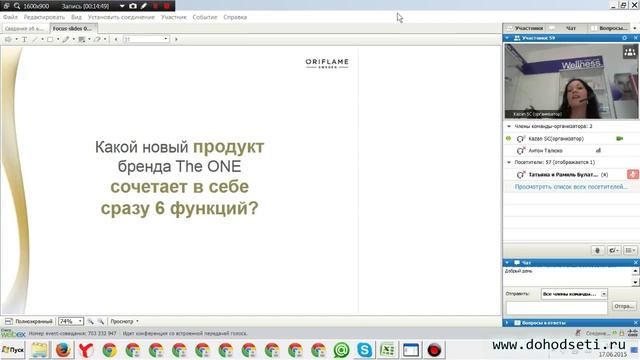The height and width of the screenshot is (360, 640).
Task: Open the panels options dropdown arrow
Action: point(635,28)
